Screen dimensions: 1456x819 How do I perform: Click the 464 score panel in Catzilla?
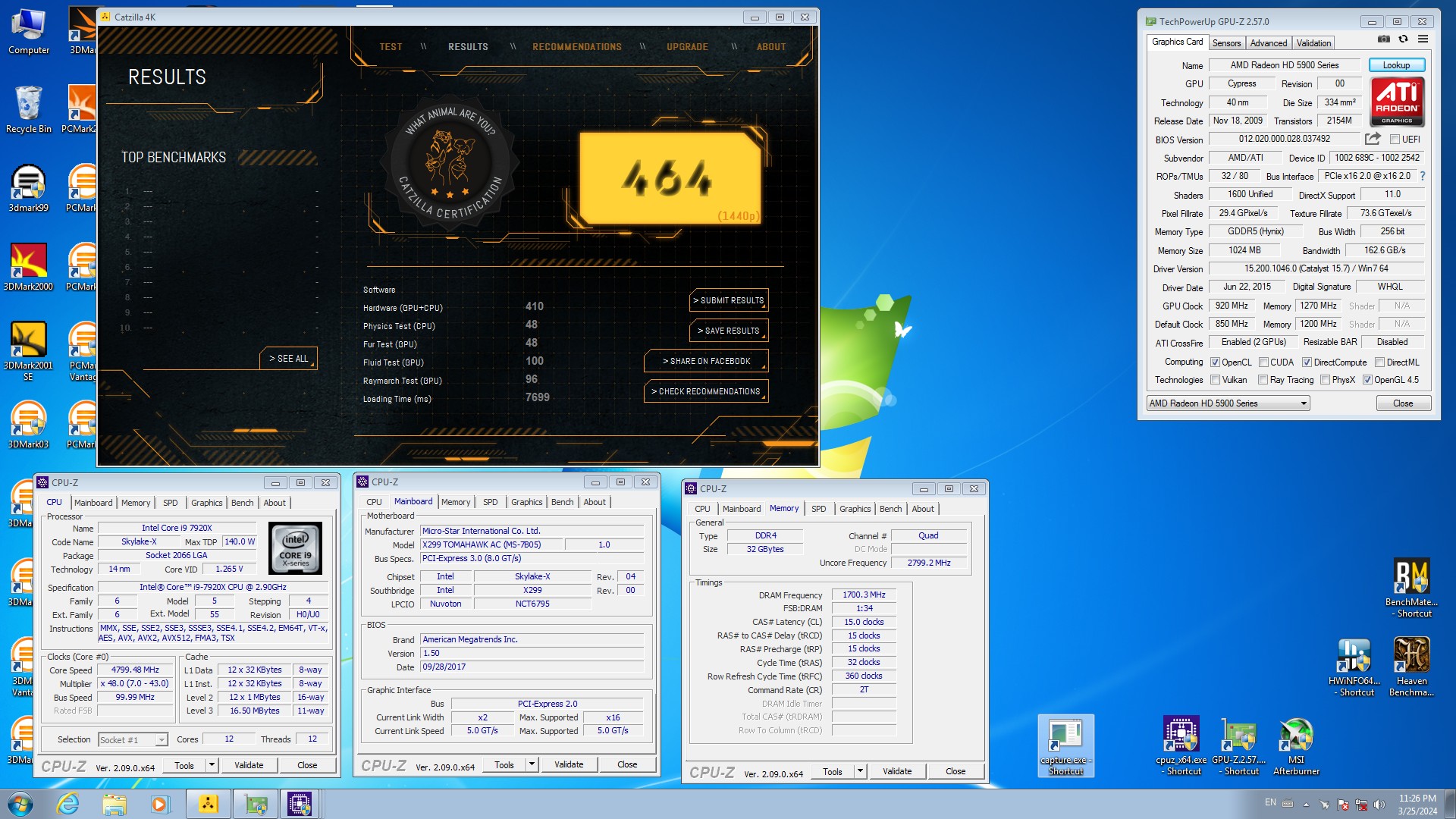[670, 178]
